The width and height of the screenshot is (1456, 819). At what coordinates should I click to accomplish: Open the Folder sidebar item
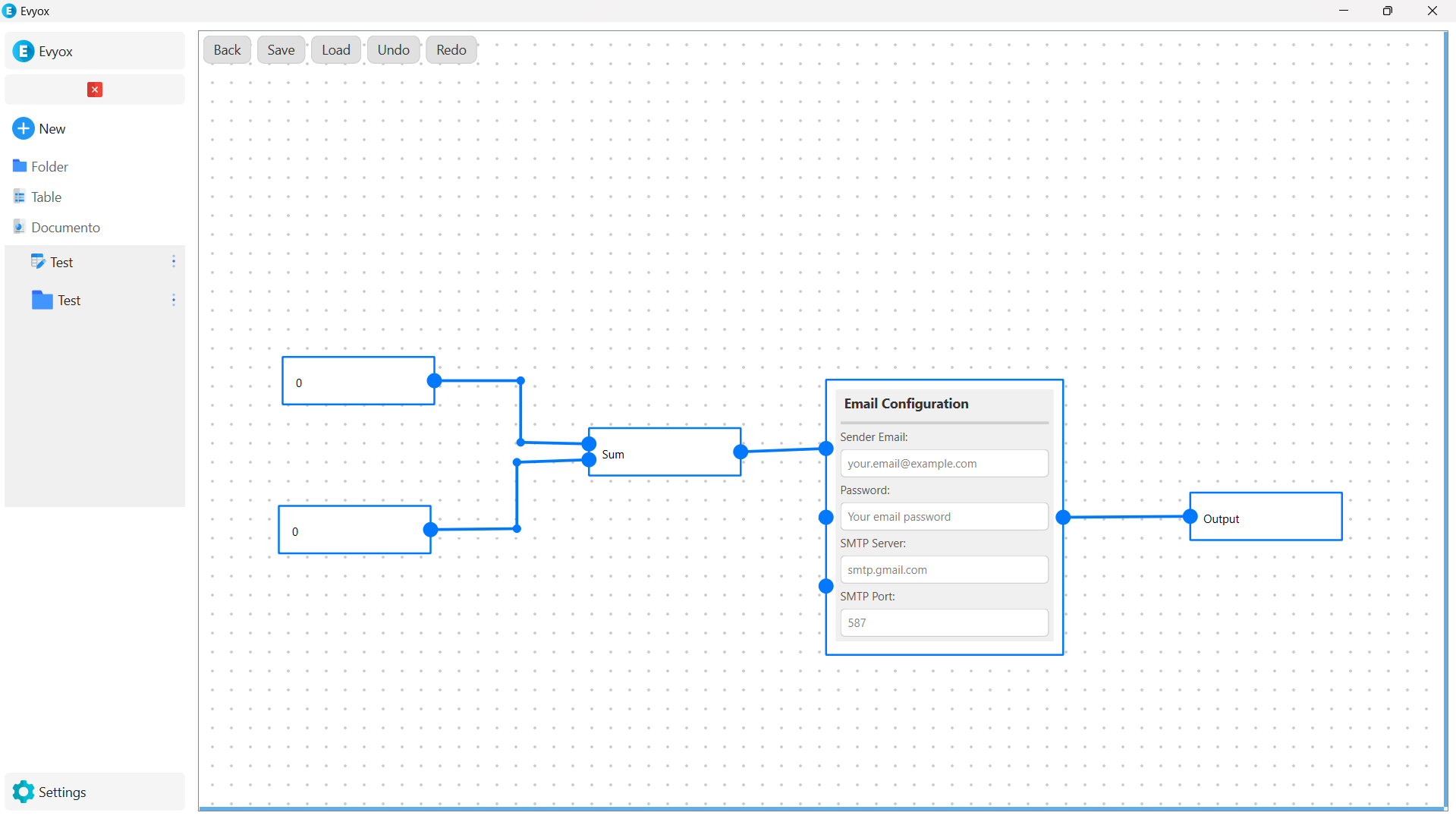pos(50,166)
